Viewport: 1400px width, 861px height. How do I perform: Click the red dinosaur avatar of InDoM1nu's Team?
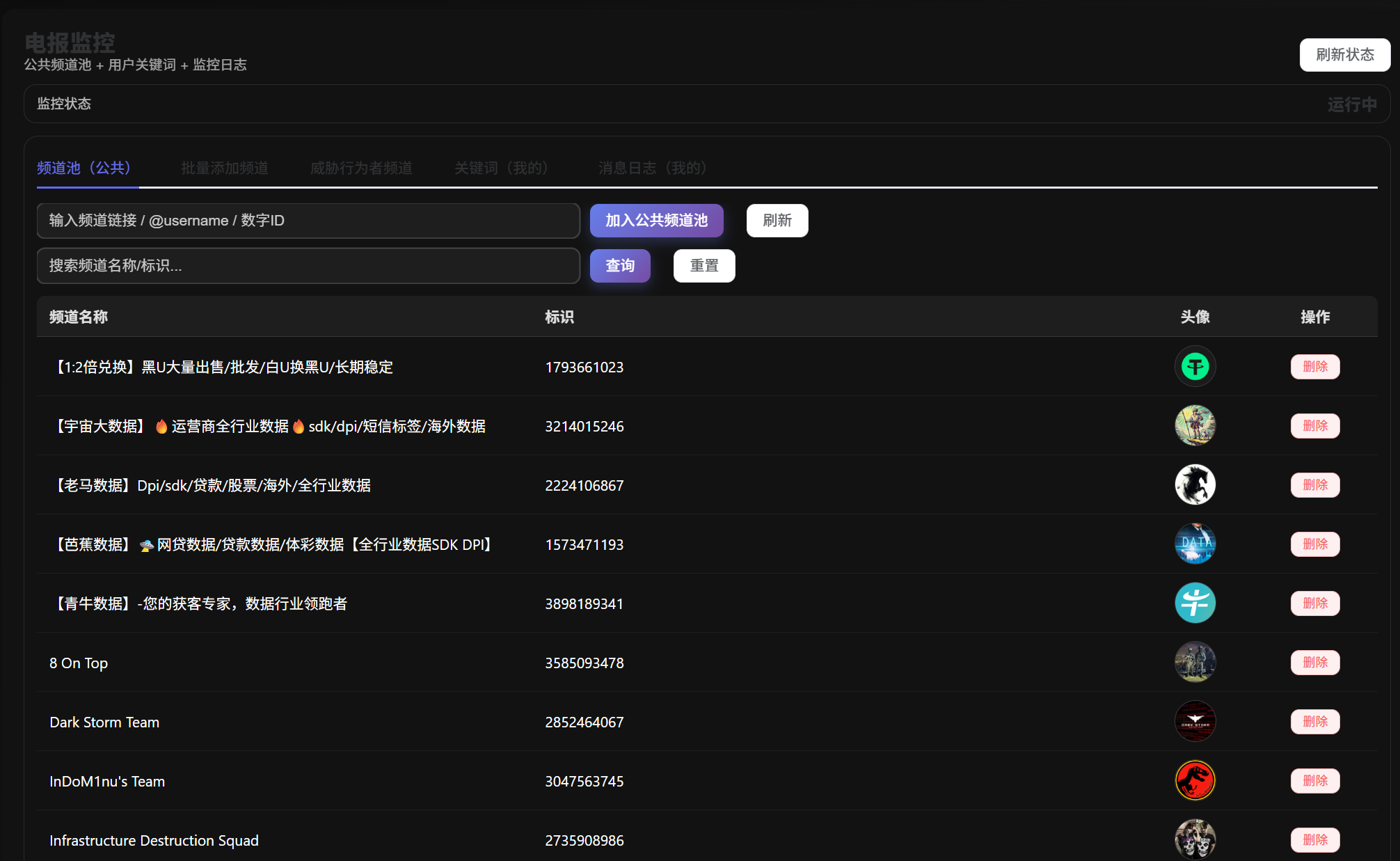coord(1195,780)
